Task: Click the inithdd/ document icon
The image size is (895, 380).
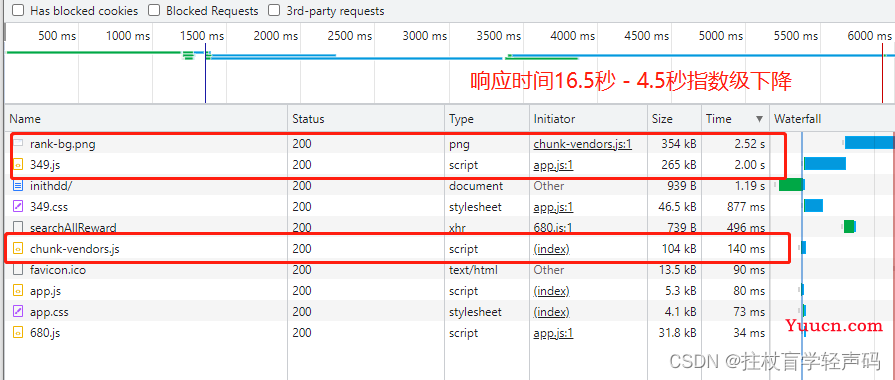Action: point(18,186)
